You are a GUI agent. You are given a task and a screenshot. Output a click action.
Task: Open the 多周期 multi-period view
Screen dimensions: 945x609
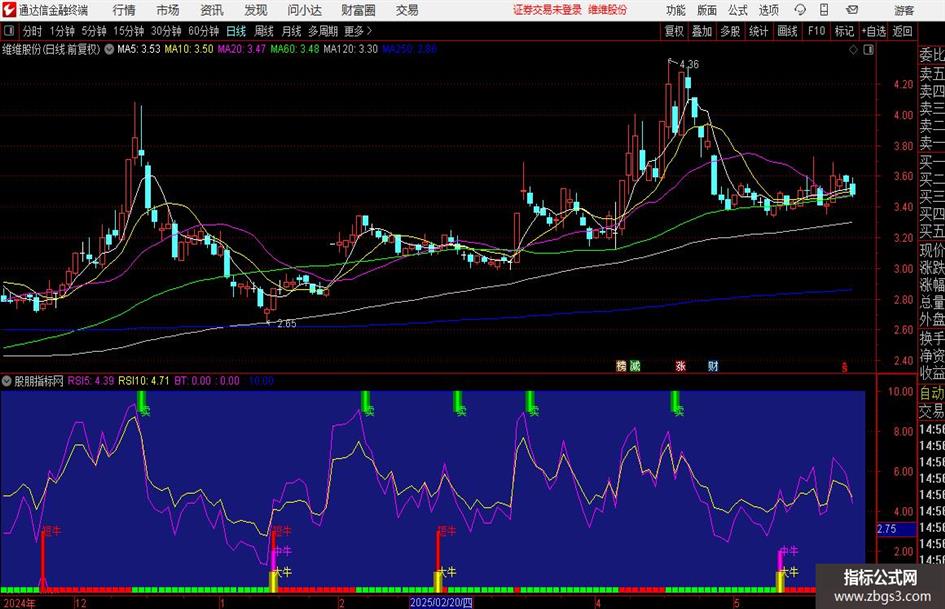click(x=323, y=31)
